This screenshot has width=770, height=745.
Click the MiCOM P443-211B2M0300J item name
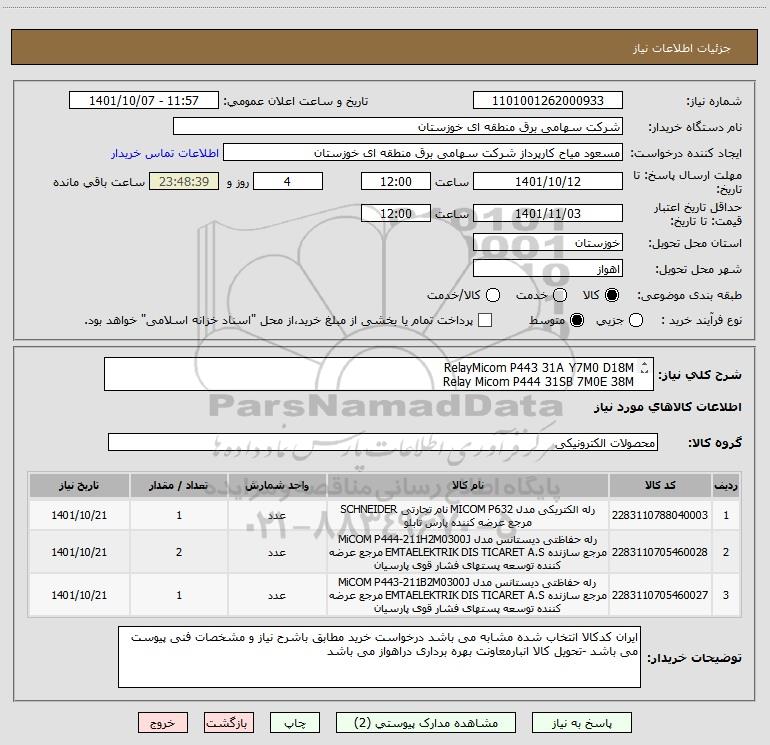pos(468,595)
